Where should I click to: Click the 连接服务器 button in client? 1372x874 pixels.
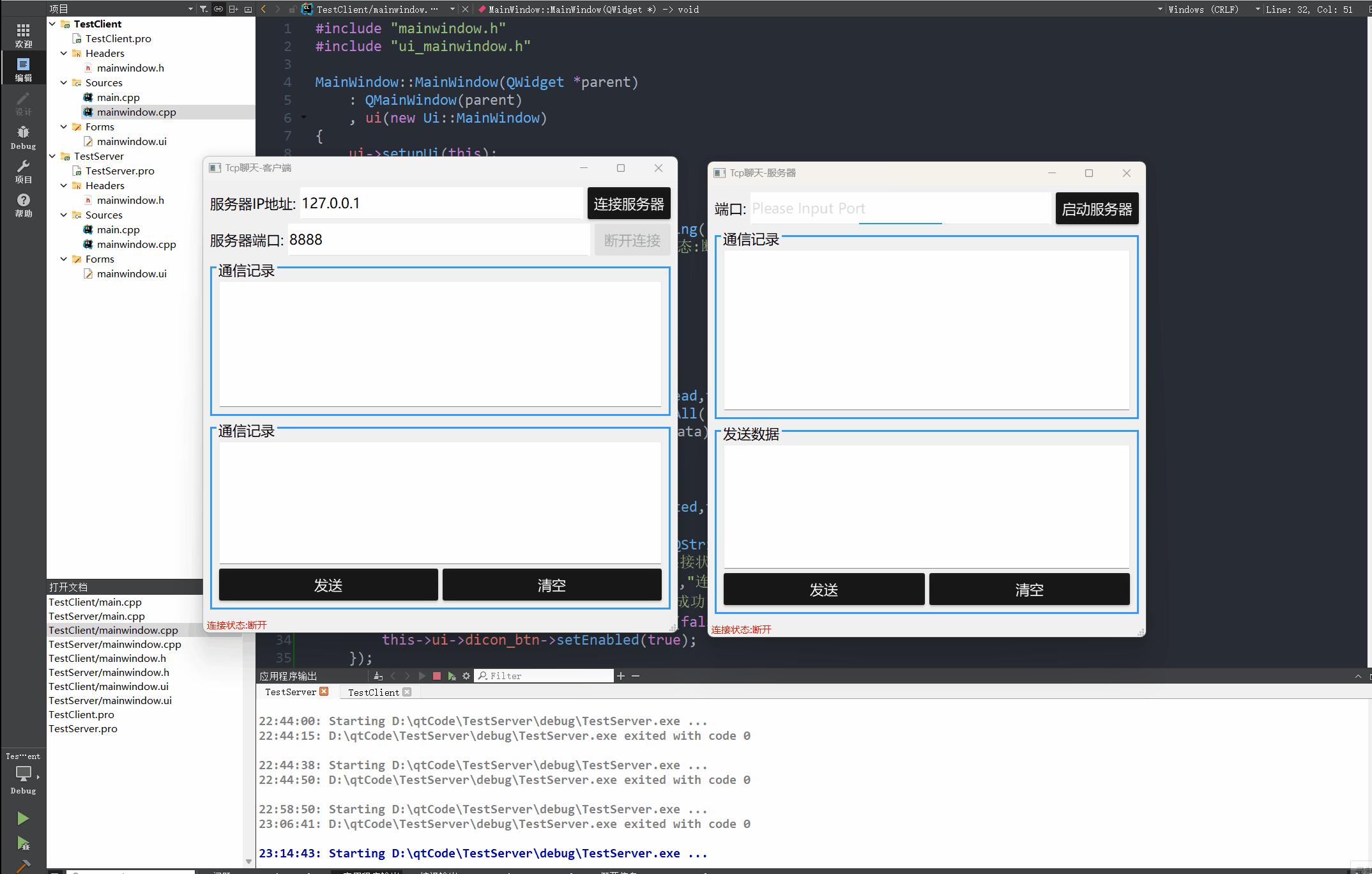click(627, 203)
